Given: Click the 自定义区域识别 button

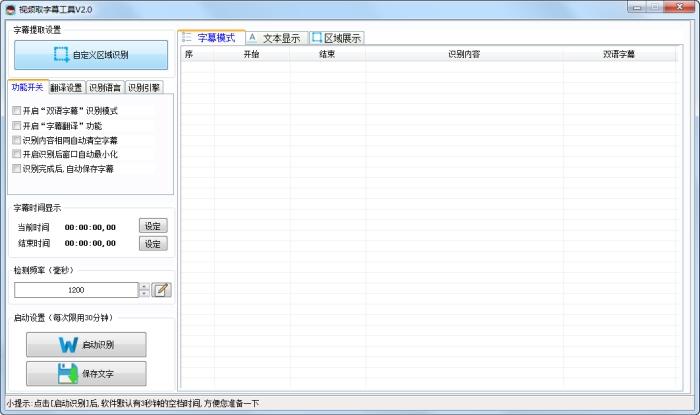Looking at the screenshot, I should point(91,55).
